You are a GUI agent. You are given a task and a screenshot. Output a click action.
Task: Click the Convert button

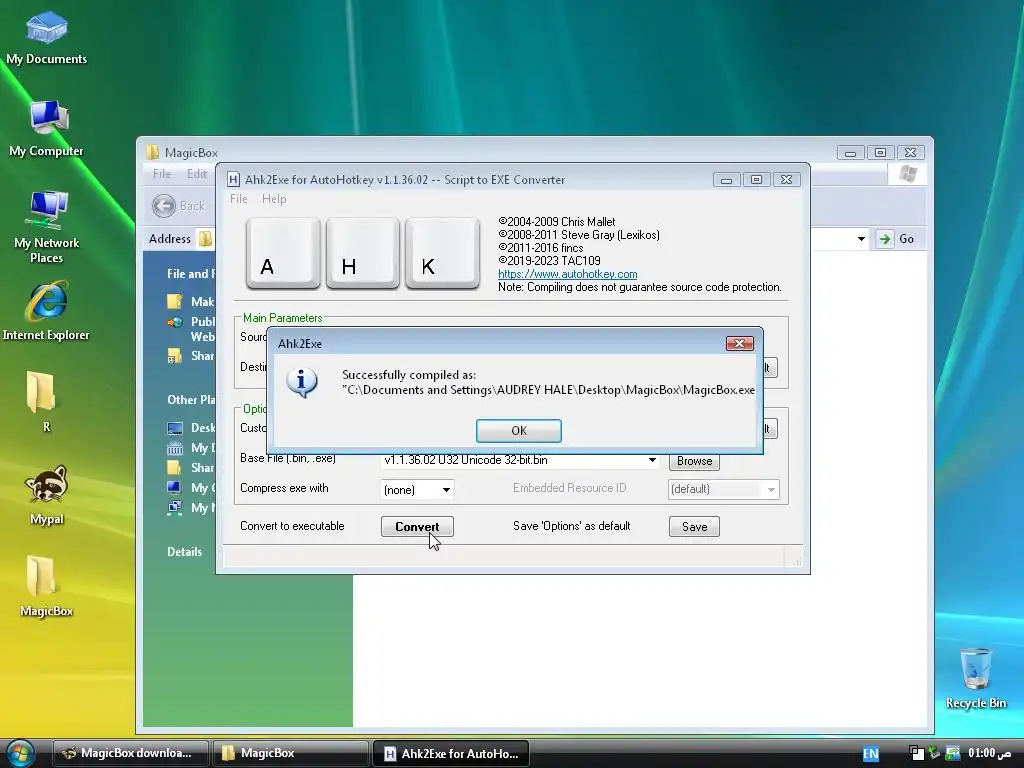pyautogui.click(x=417, y=526)
